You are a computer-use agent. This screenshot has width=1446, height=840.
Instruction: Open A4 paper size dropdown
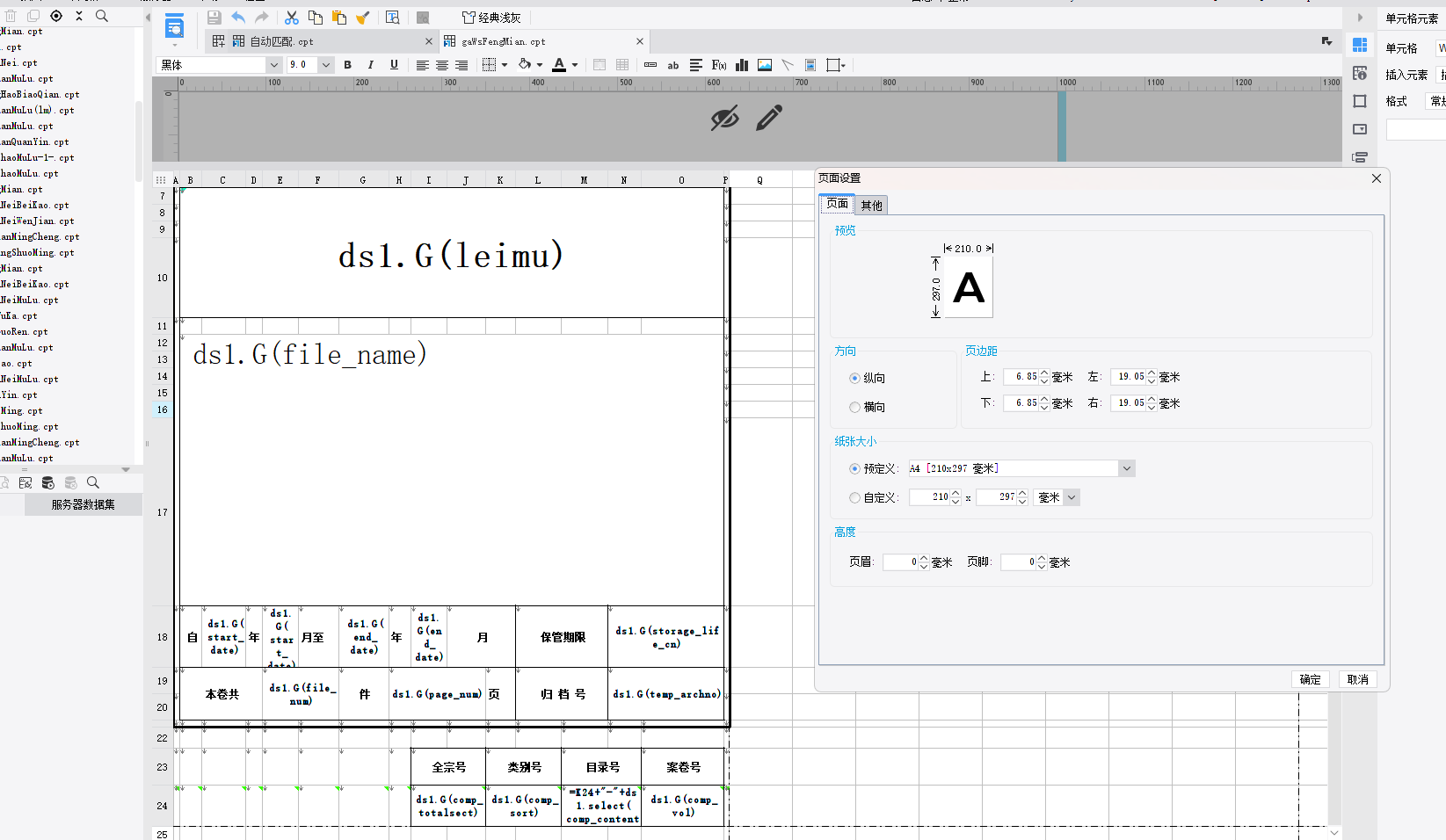[1127, 468]
